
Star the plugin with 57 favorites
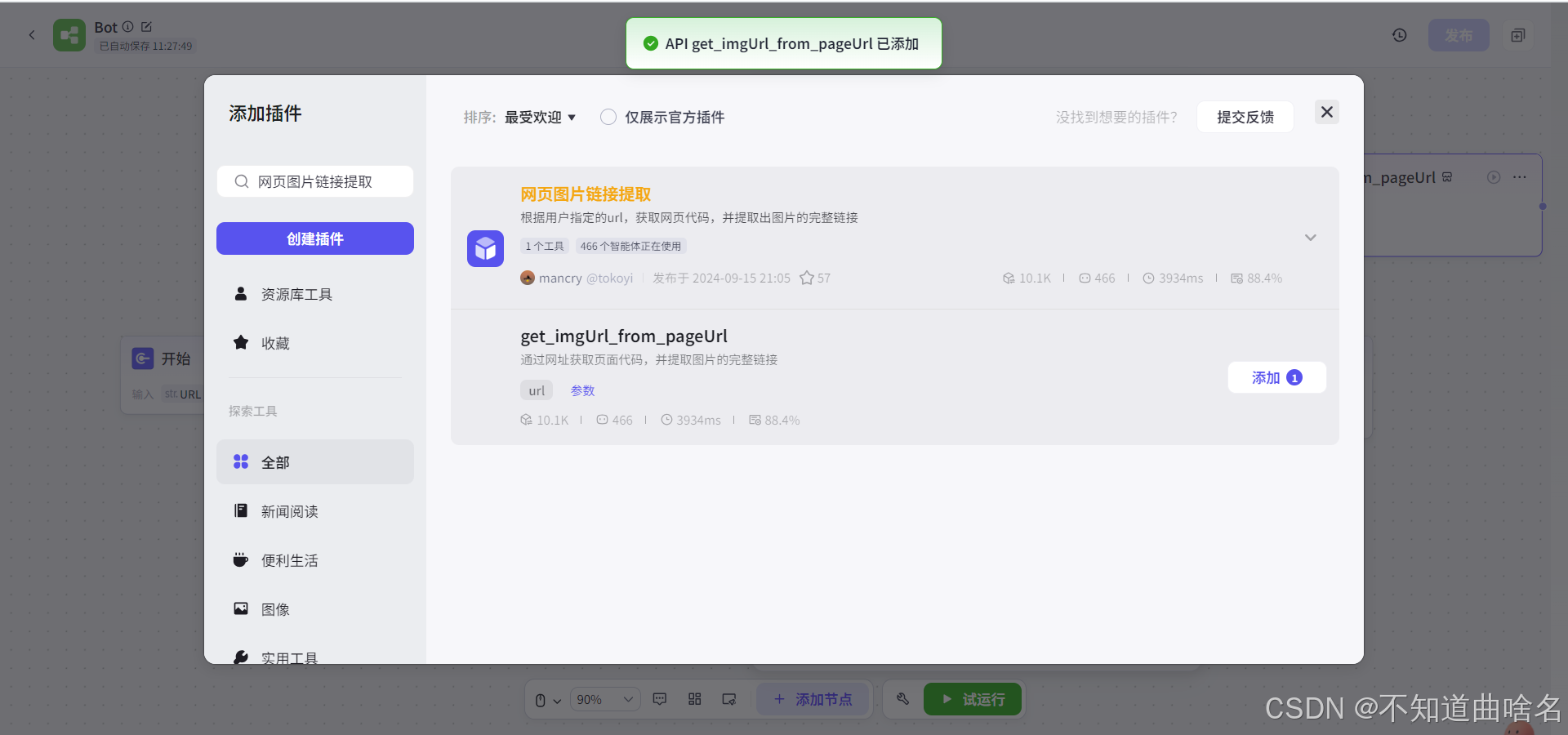click(807, 278)
